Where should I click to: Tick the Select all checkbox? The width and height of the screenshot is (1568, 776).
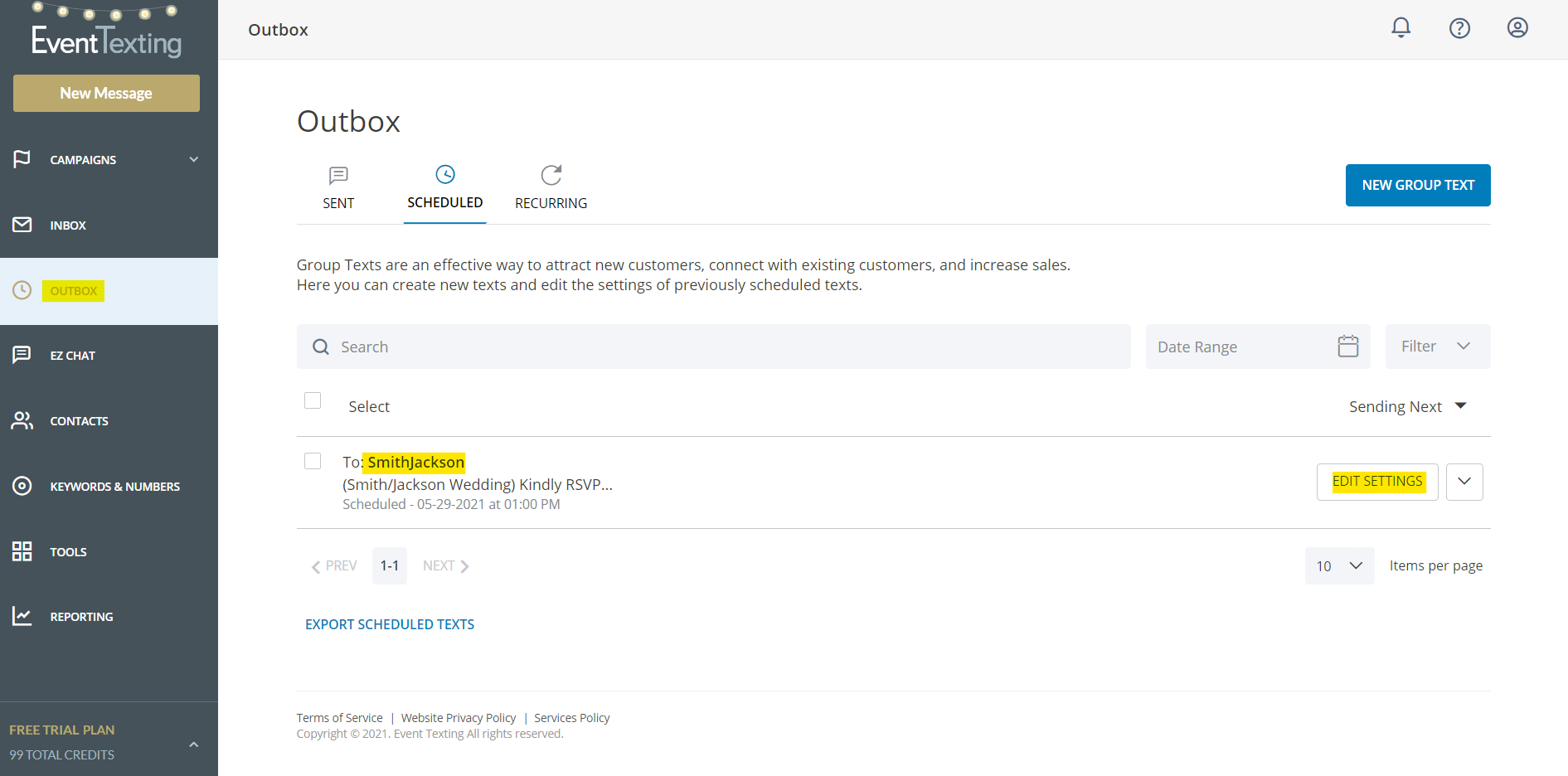313,400
